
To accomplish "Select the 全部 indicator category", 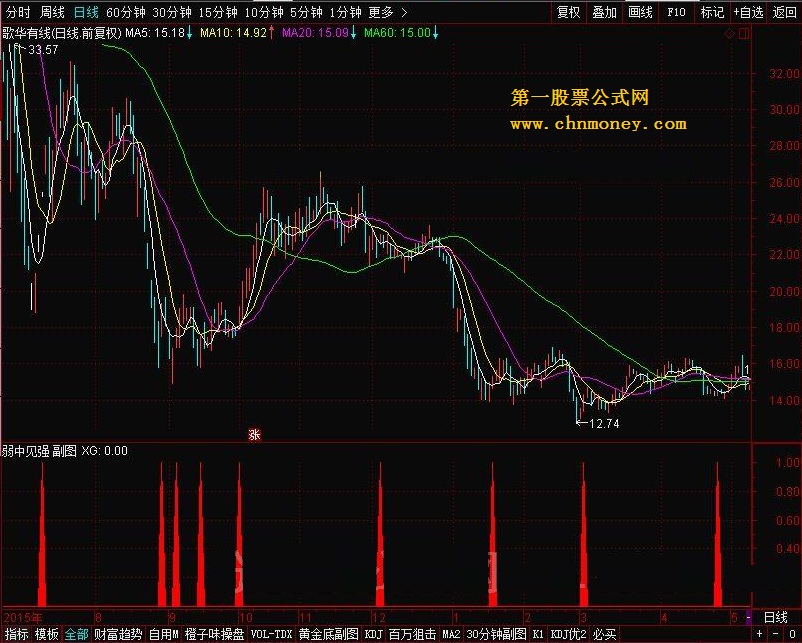I will pyautogui.click(x=76, y=635).
